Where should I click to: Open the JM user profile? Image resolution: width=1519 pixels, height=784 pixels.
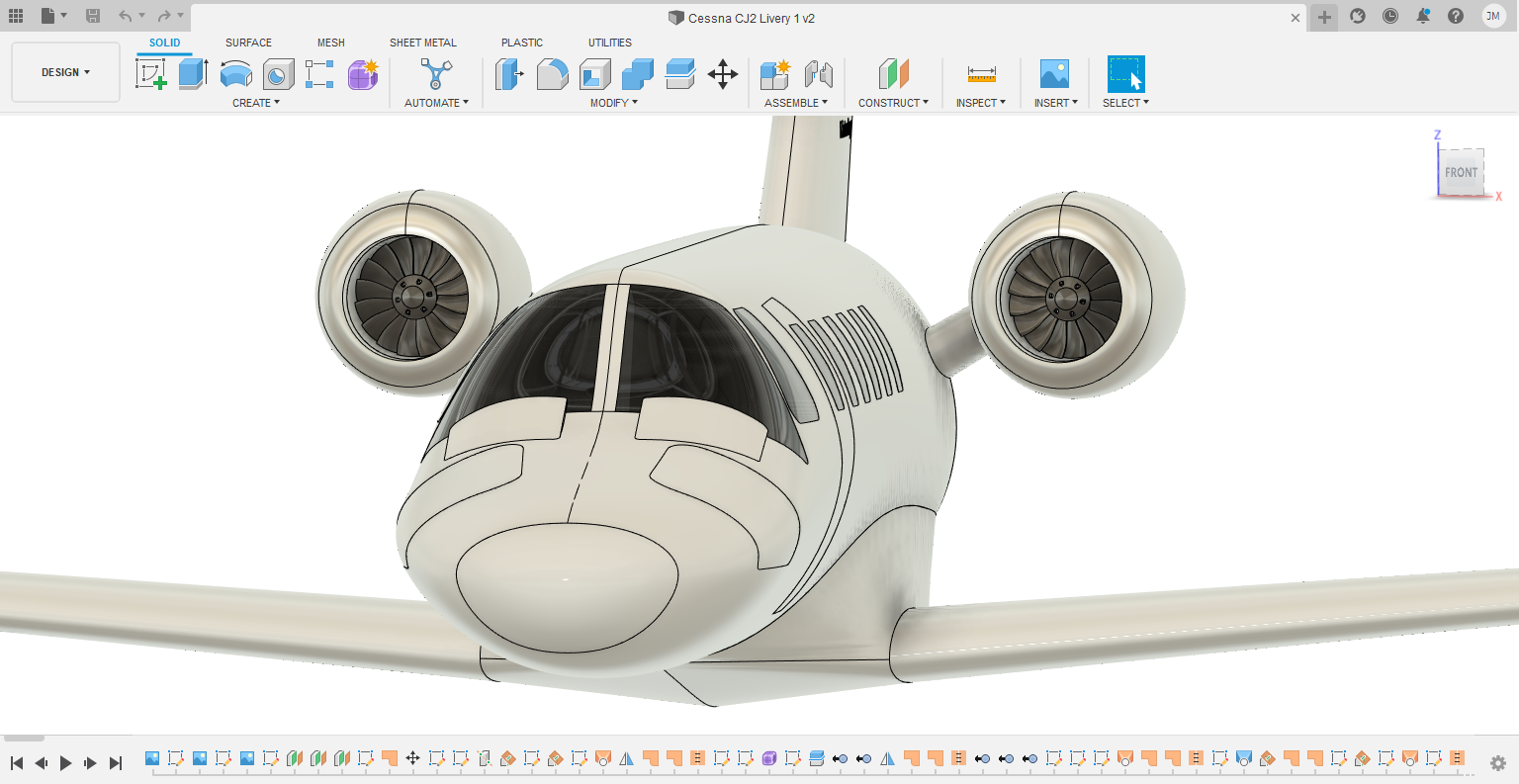click(1493, 16)
